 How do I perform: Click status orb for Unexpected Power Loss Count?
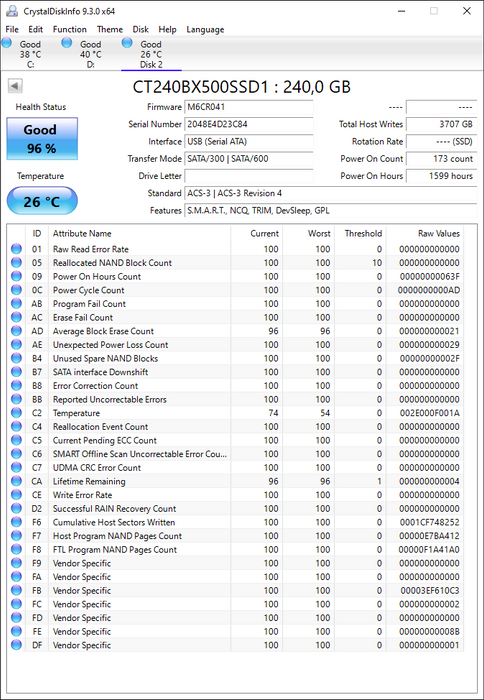click(17, 345)
